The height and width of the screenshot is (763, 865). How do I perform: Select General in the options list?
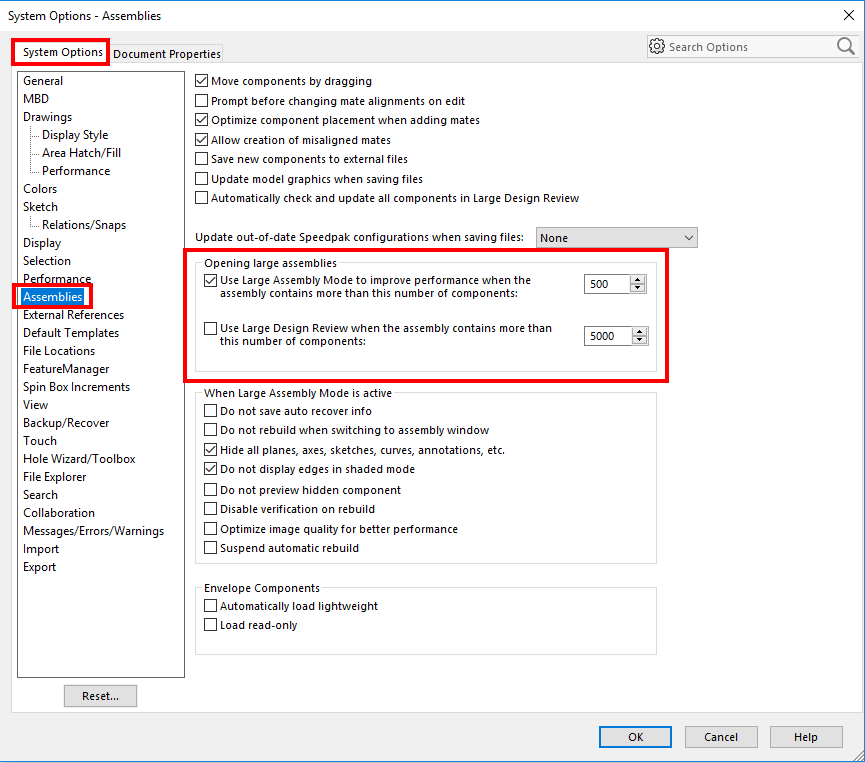point(43,81)
